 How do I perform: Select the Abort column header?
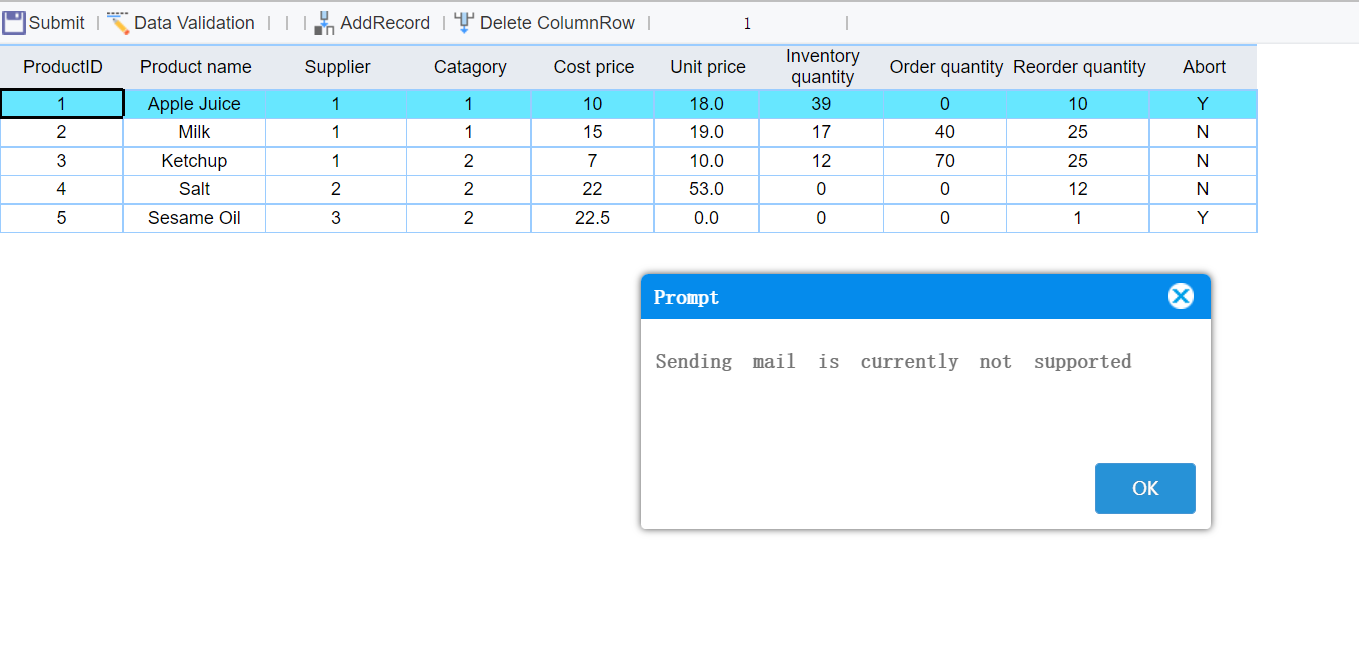[1204, 67]
